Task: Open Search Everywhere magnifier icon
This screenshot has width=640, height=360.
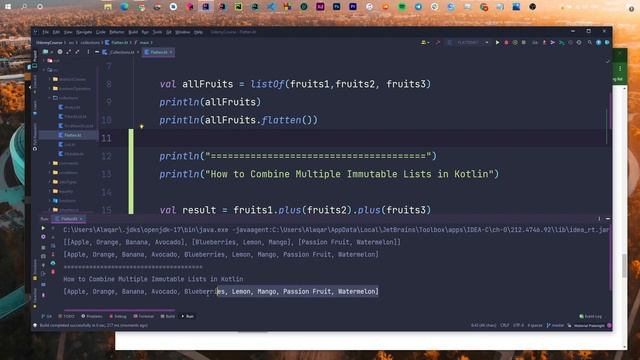Action: click(590, 42)
